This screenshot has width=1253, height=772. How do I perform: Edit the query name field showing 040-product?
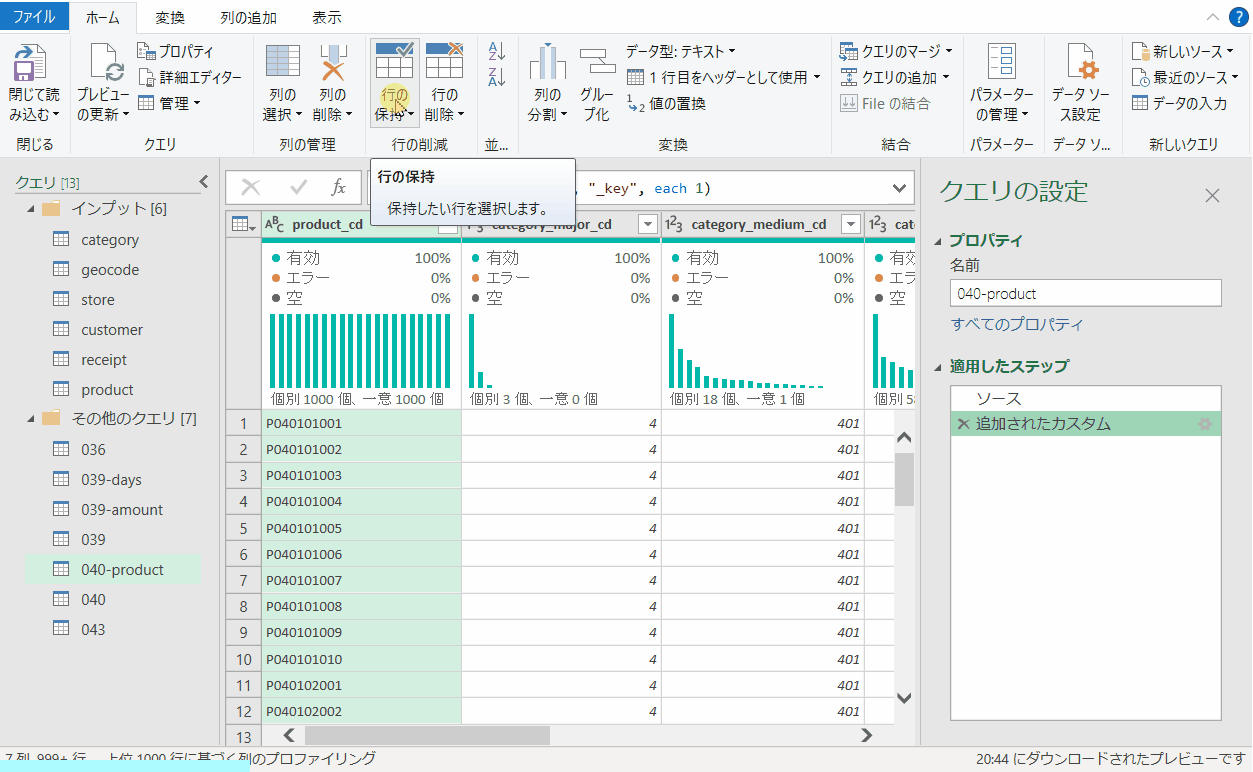[x=1084, y=292]
